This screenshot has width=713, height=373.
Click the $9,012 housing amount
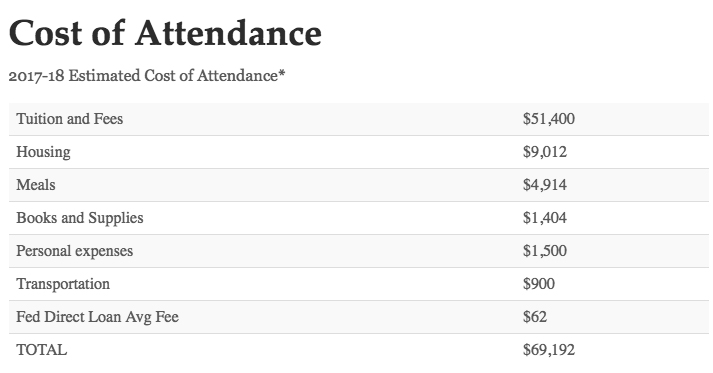pos(545,152)
